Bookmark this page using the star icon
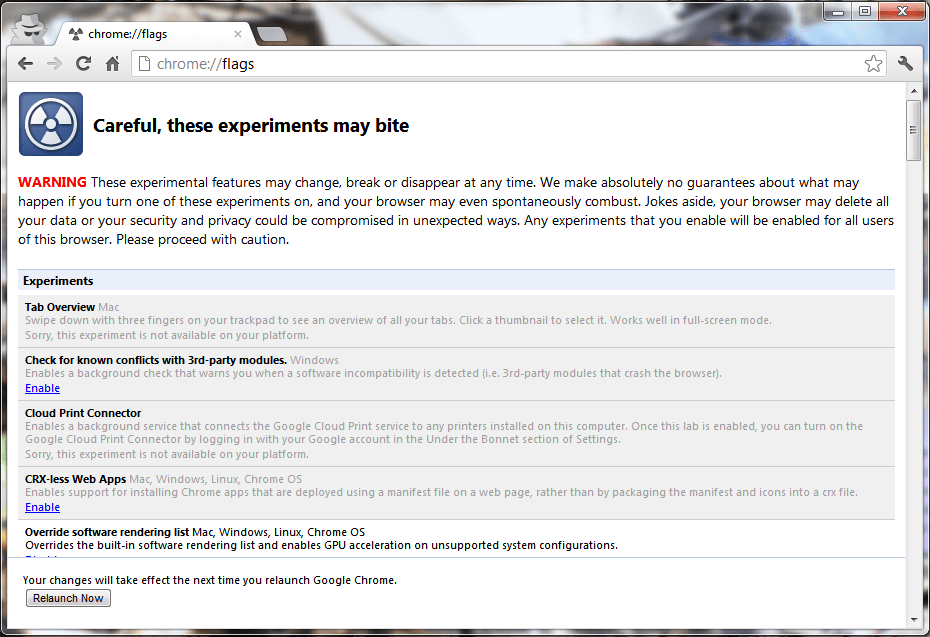 (x=873, y=62)
